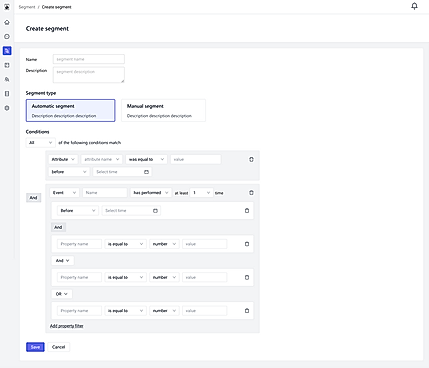Open the settings gear in sidebar
429x368 pixels.
(7, 108)
